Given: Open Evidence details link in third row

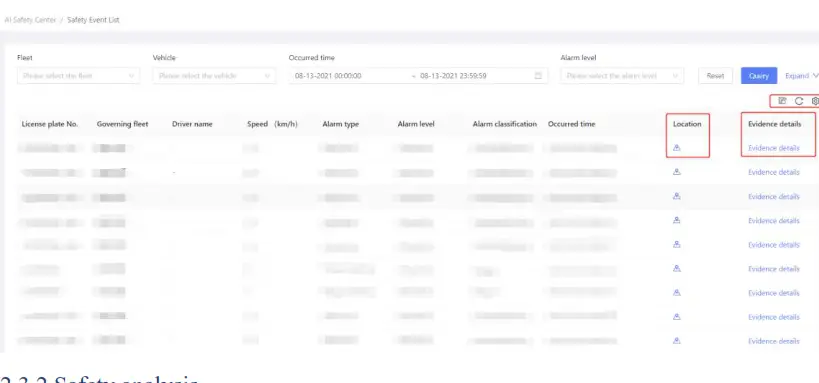Looking at the screenshot, I should pos(774,196).
